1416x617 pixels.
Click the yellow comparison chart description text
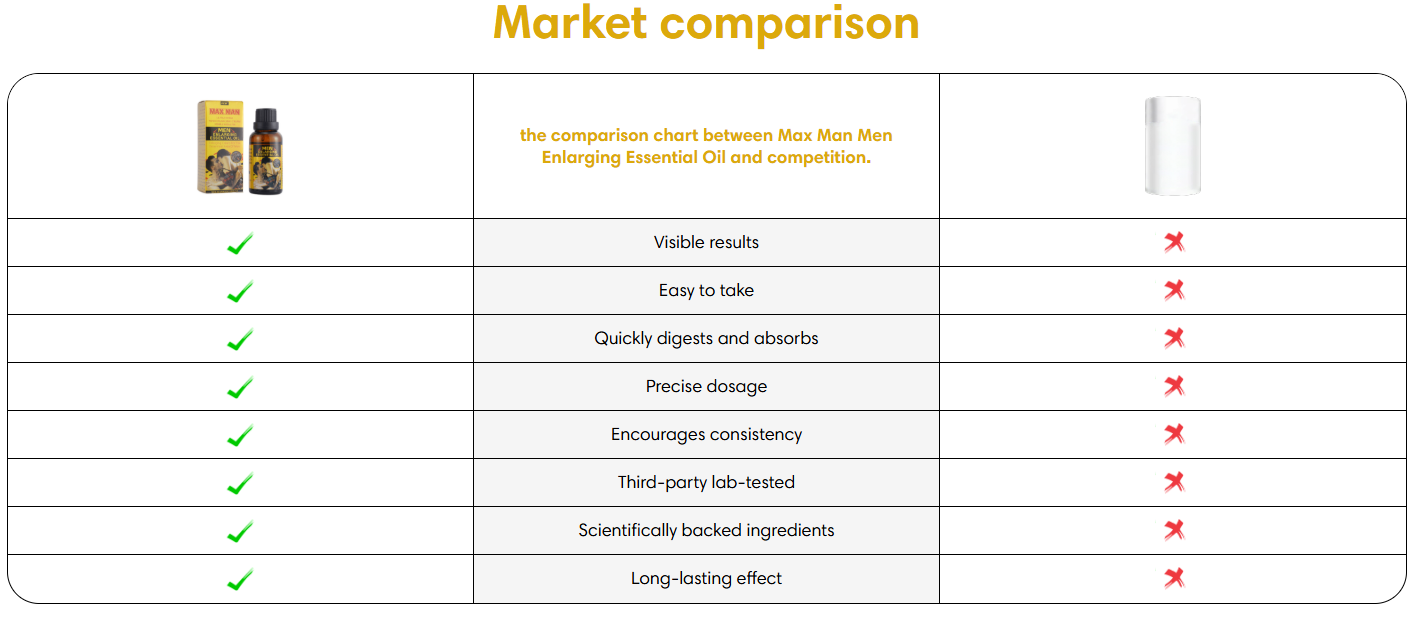click(x=706, y=146)
